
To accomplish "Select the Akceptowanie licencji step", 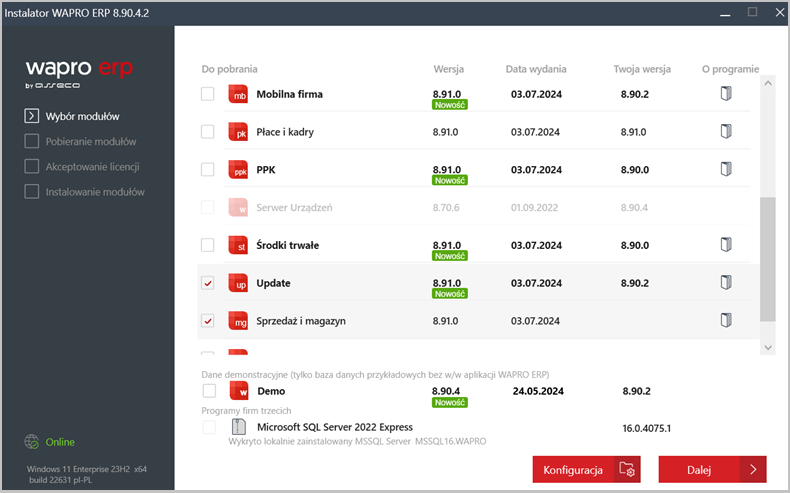I will click(82, 167).
